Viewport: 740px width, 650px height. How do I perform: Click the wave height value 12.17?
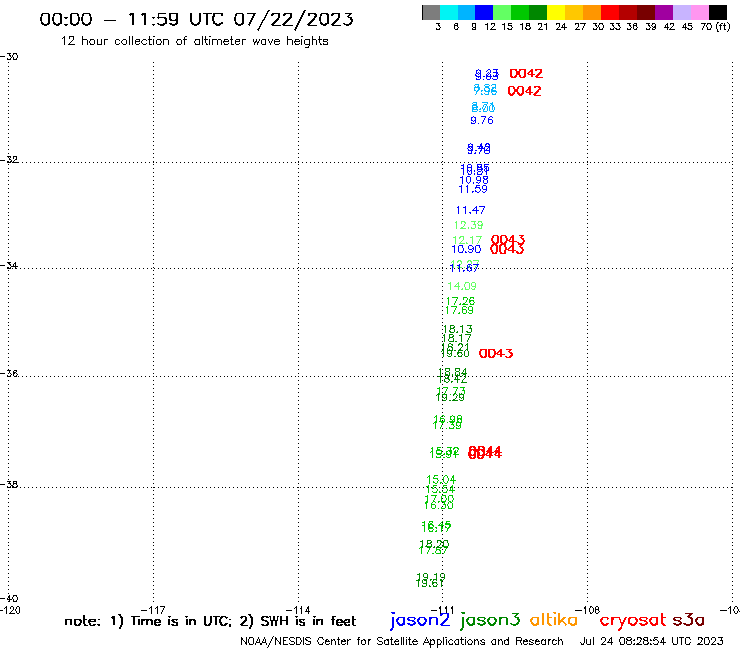pos(467,240)
